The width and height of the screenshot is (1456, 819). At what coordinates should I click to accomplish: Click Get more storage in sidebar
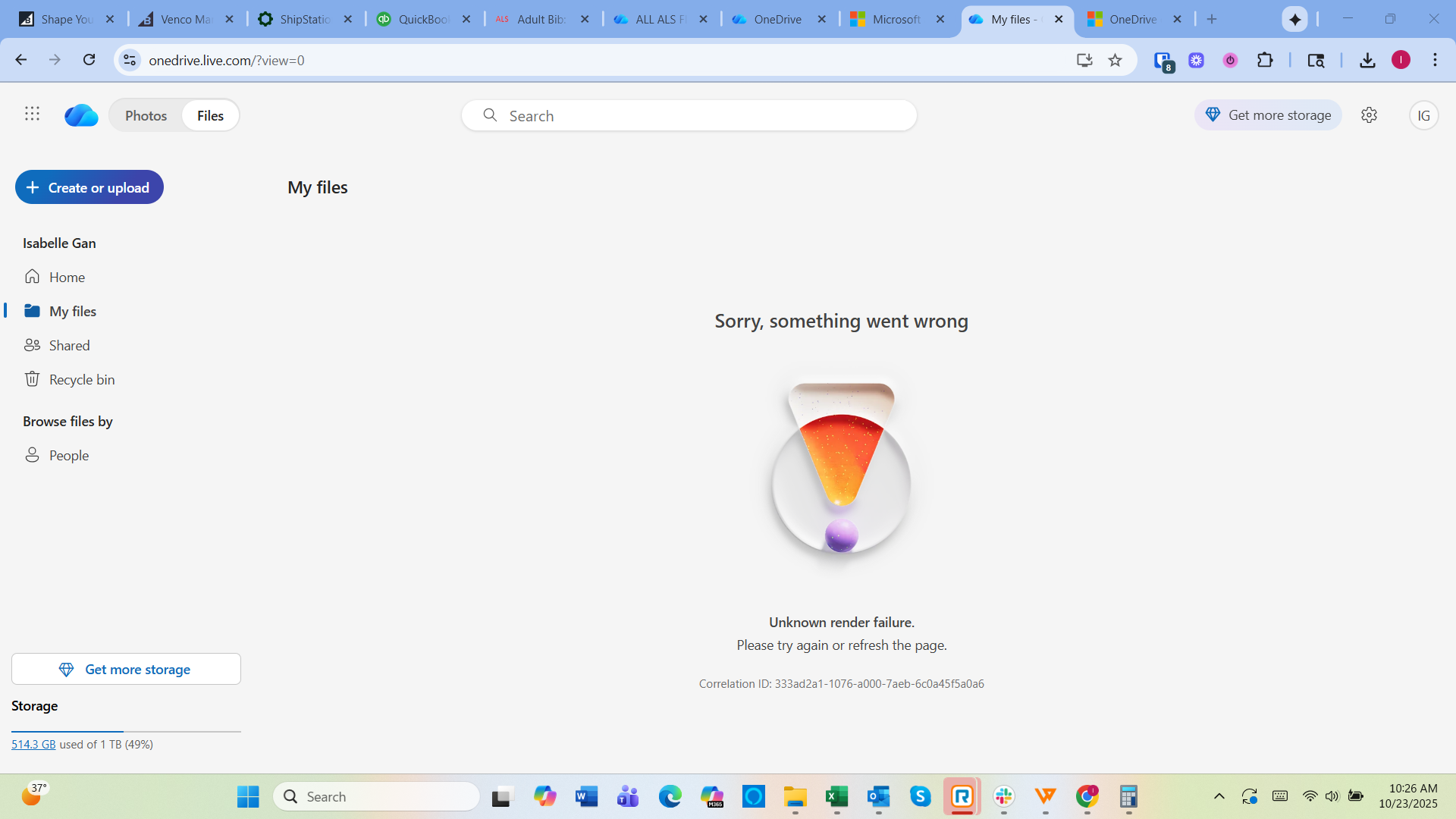point(126,669)
